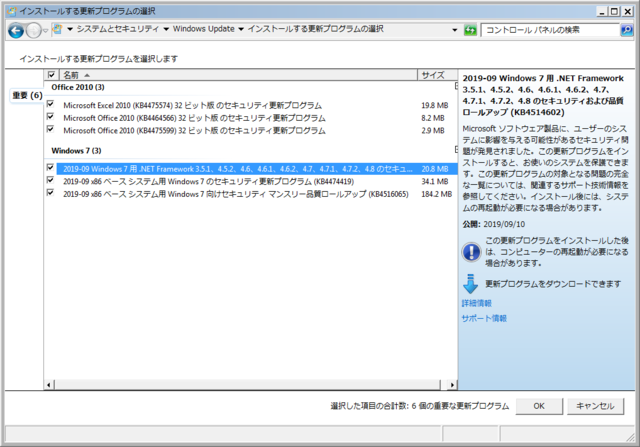Click the キャンセル button
Viewport: 640px width, 447px height.
click(x=595, y=406)
